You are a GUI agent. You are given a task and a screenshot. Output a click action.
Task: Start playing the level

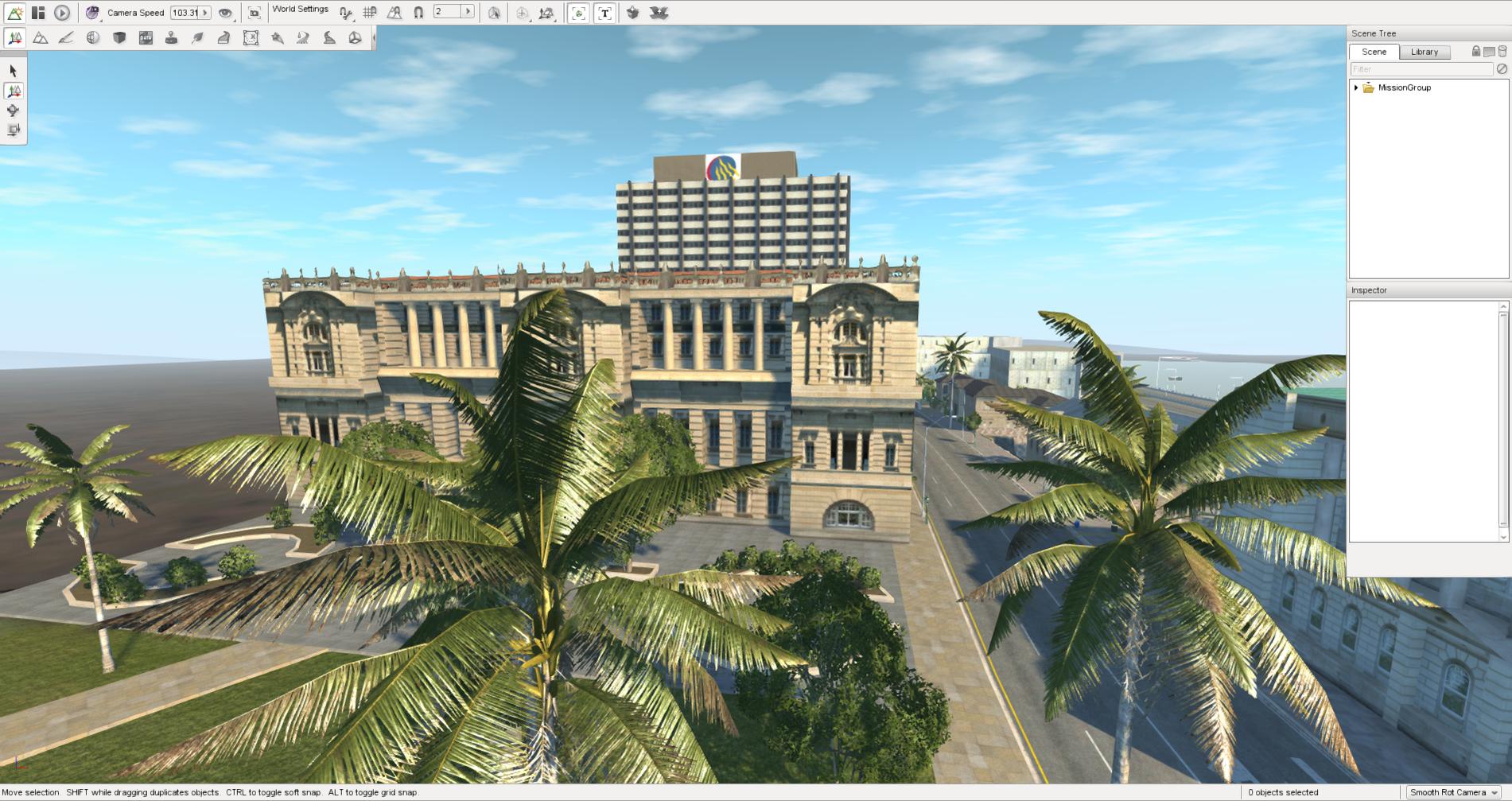tap(62, 13)
